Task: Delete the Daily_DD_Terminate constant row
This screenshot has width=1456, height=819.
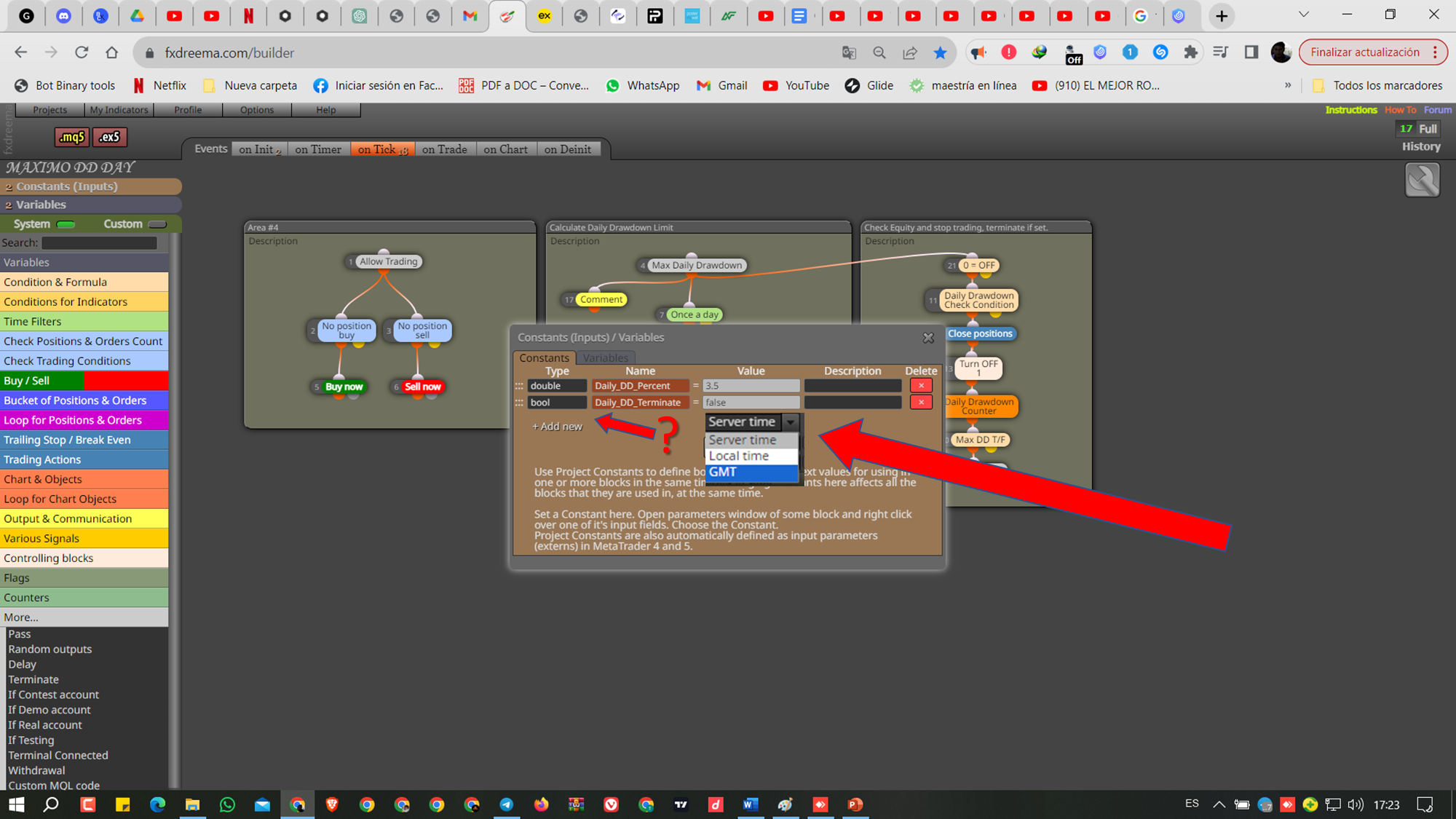Action: point(921,403)
